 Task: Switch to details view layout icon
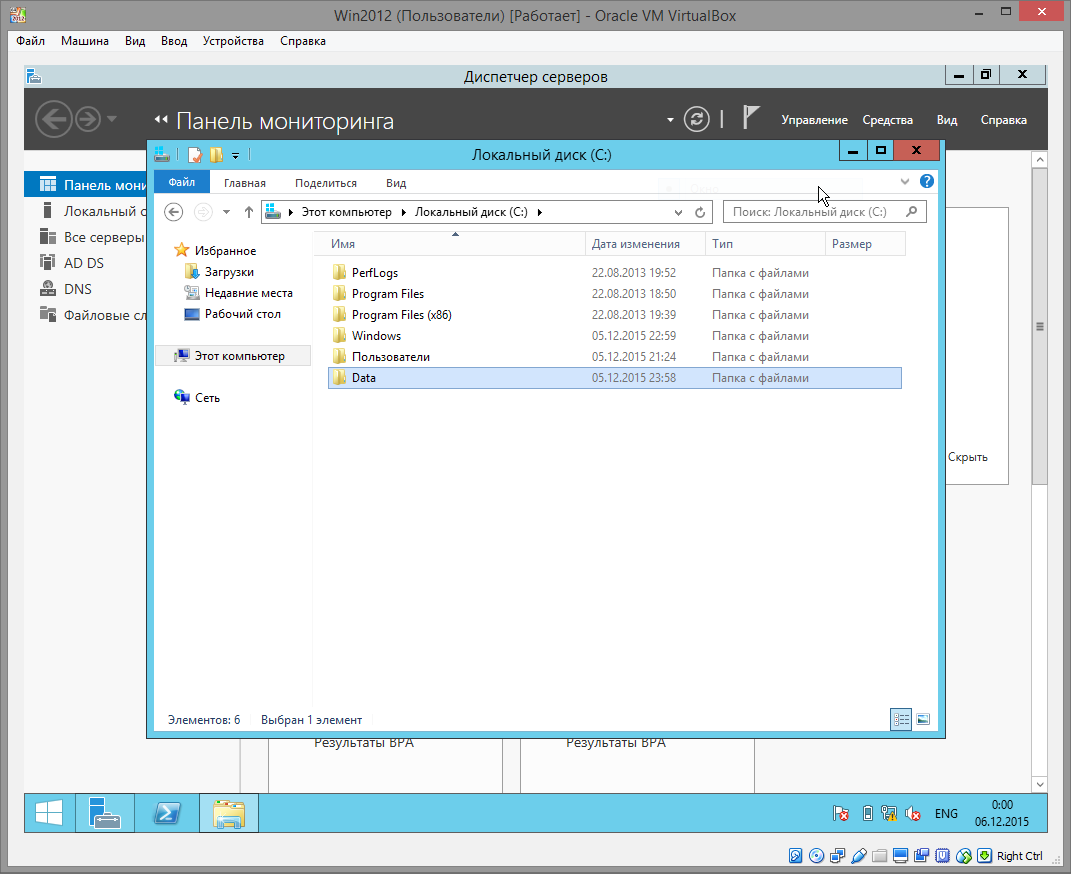point(901,719)
